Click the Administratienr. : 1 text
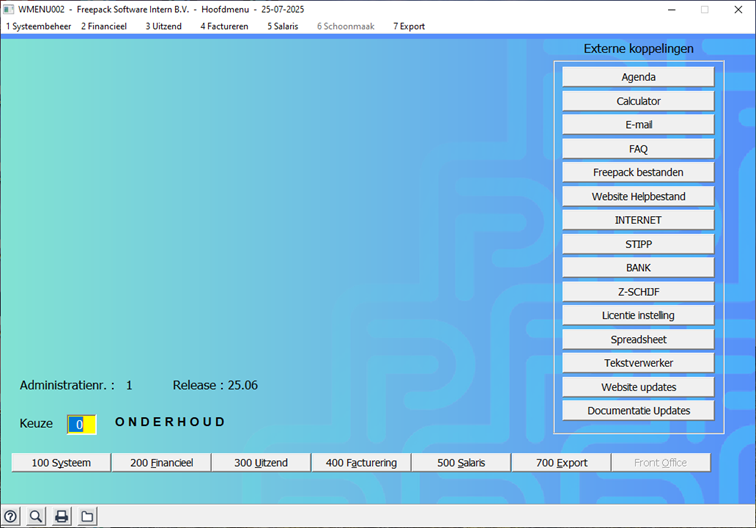This screenshot has width=756, height=528. [x=76, y=386]
